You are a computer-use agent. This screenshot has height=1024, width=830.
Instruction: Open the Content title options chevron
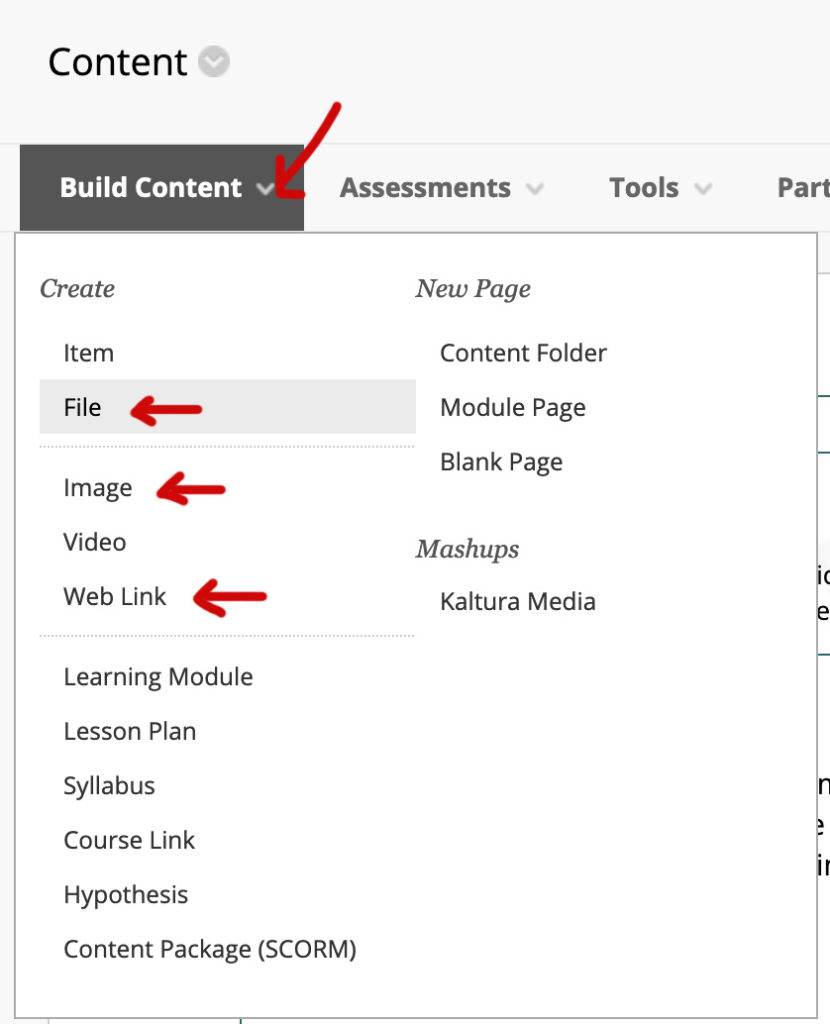tap(213, 63)
